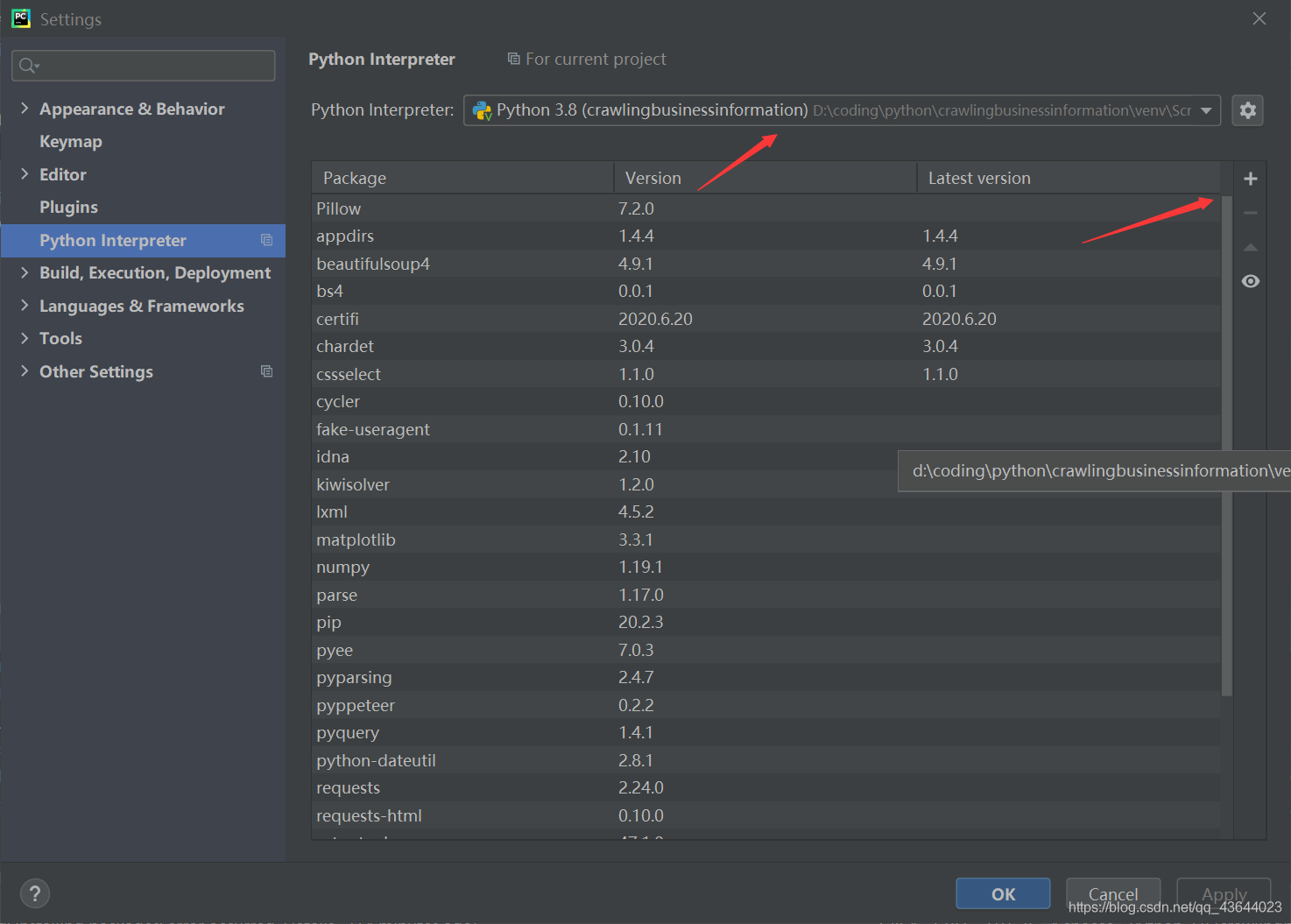
Task: Select the numpy package row
Action: click(x=765, y=568)
